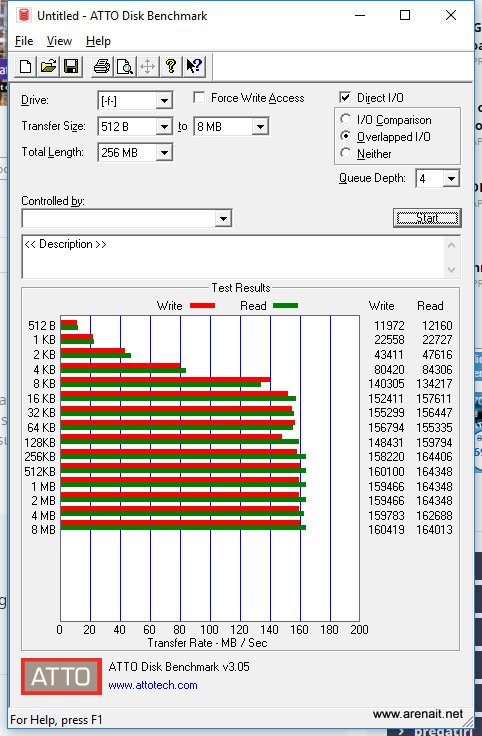Click the read value 164013
The height and width of the screenshot is (736, 482).
434,529
